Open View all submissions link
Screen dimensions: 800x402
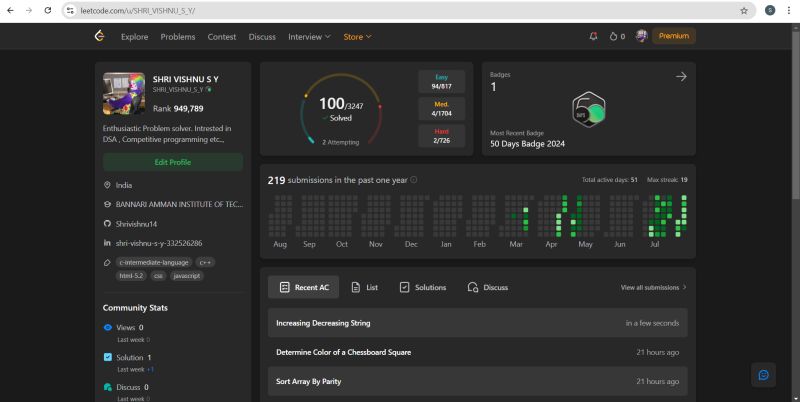point(653,287)
